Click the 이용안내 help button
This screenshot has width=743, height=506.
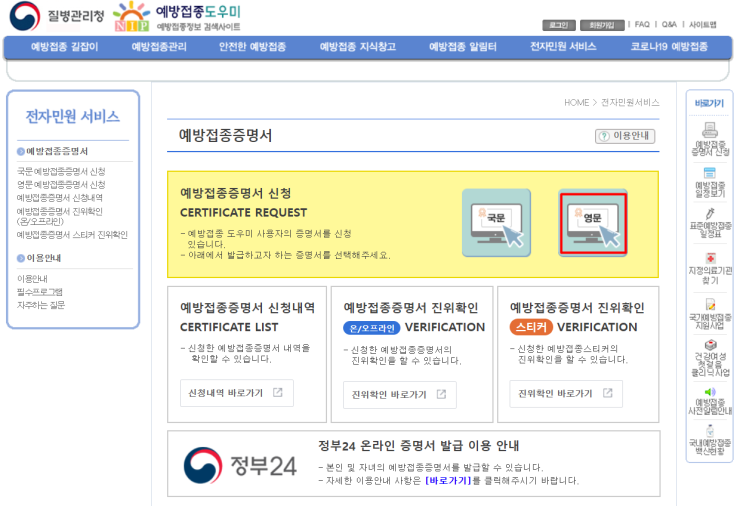[x=625, y=136]
